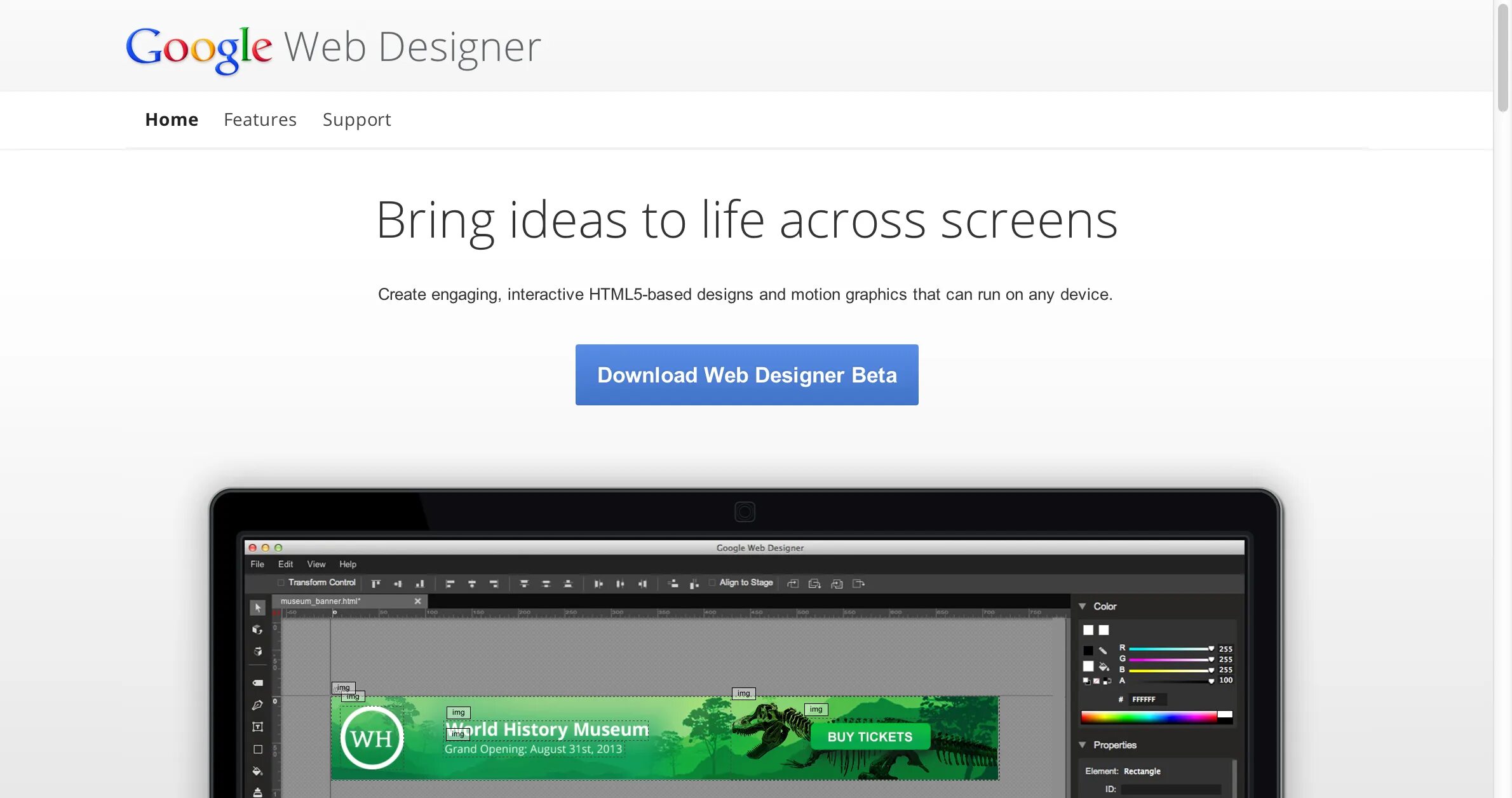
Task: Select the arrow Selection tool
Action: pos(257,608)
